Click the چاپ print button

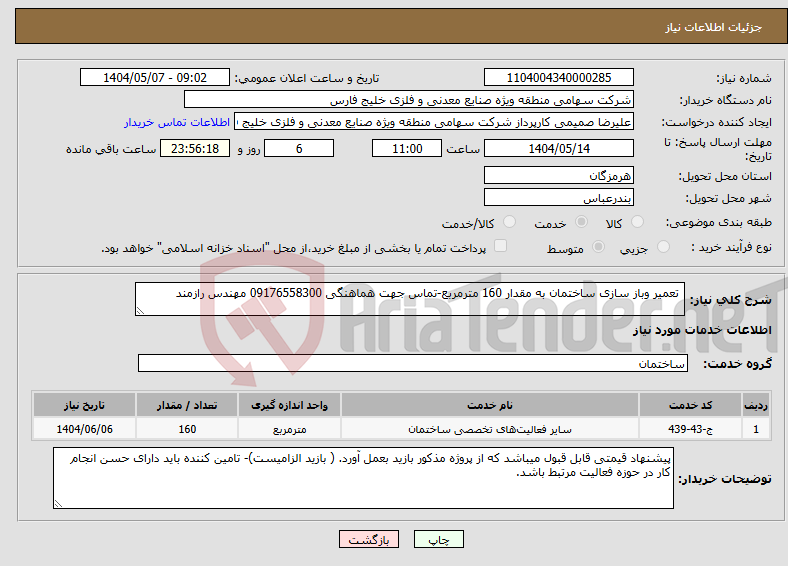point(439,539)
